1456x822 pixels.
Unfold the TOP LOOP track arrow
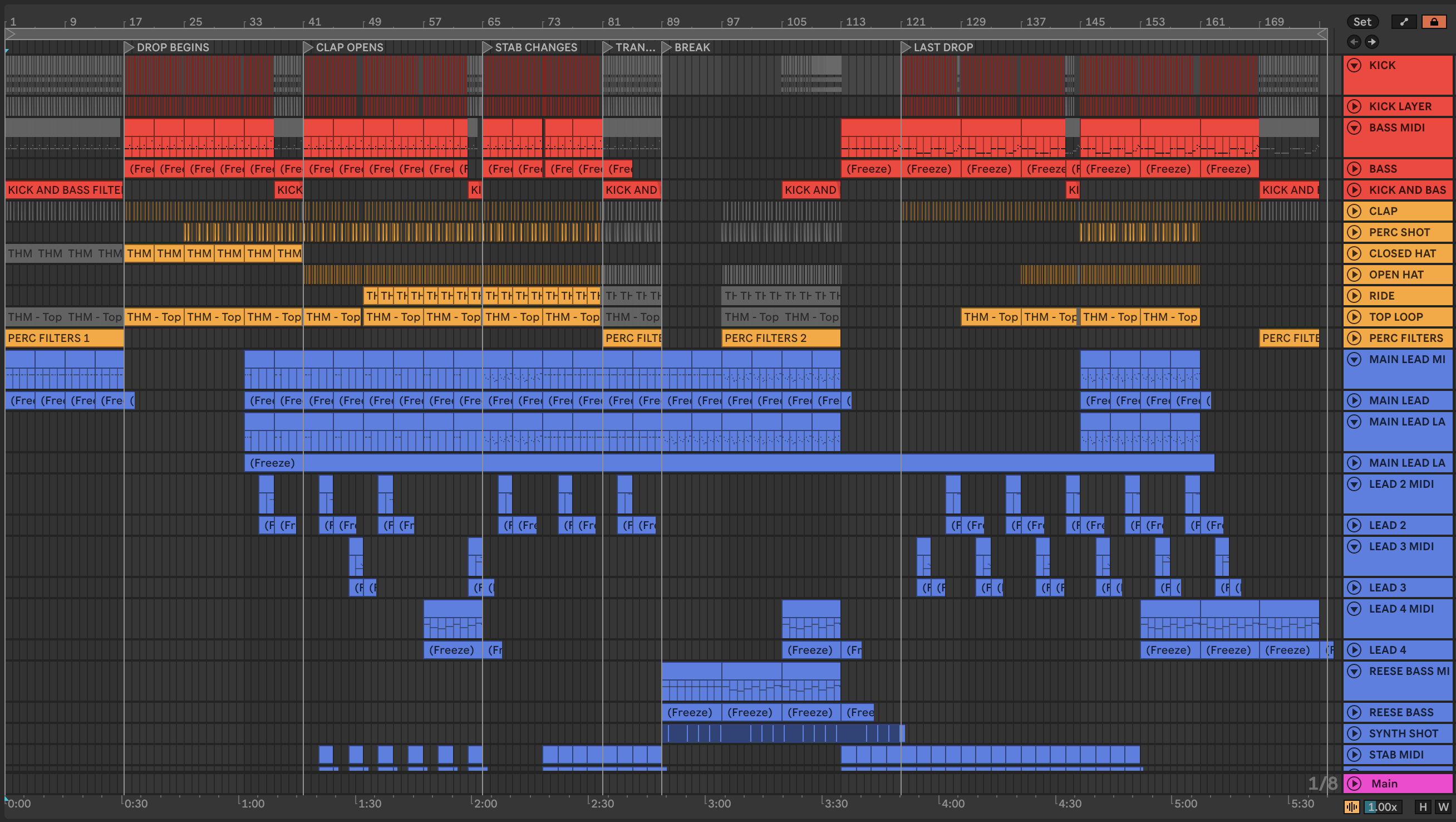[x=1354, y=317]
